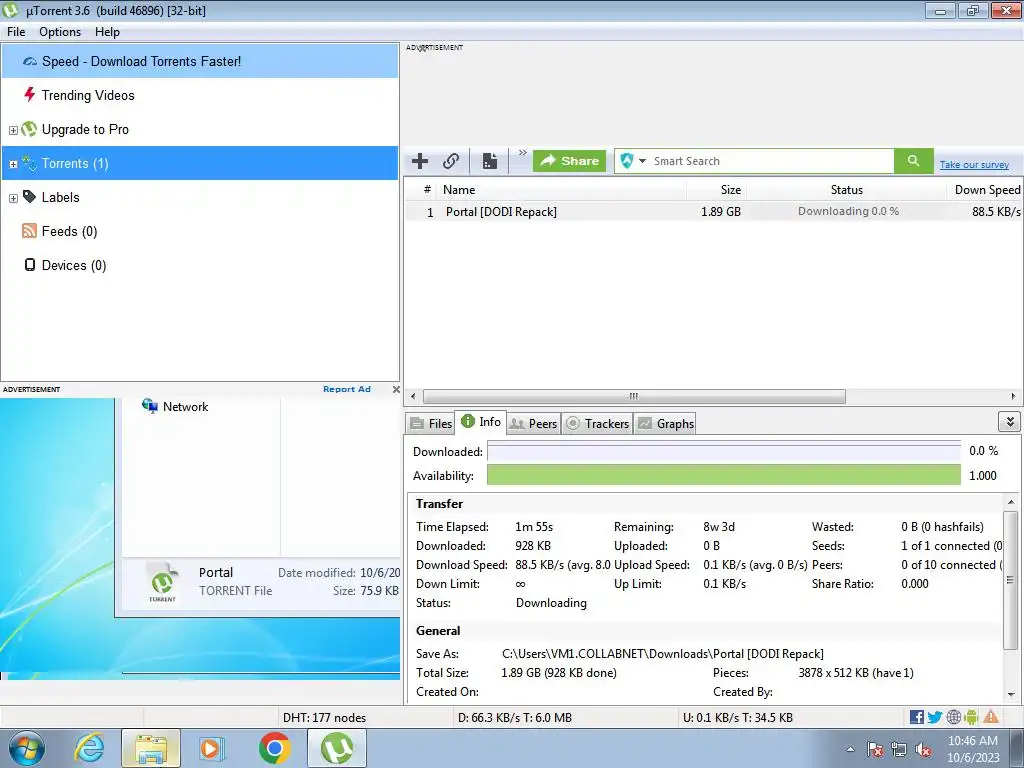The image size is (1024, 768).
Task: Click the Downloaded progress bar
Action: pyautogui.click(x=724, y=451)
